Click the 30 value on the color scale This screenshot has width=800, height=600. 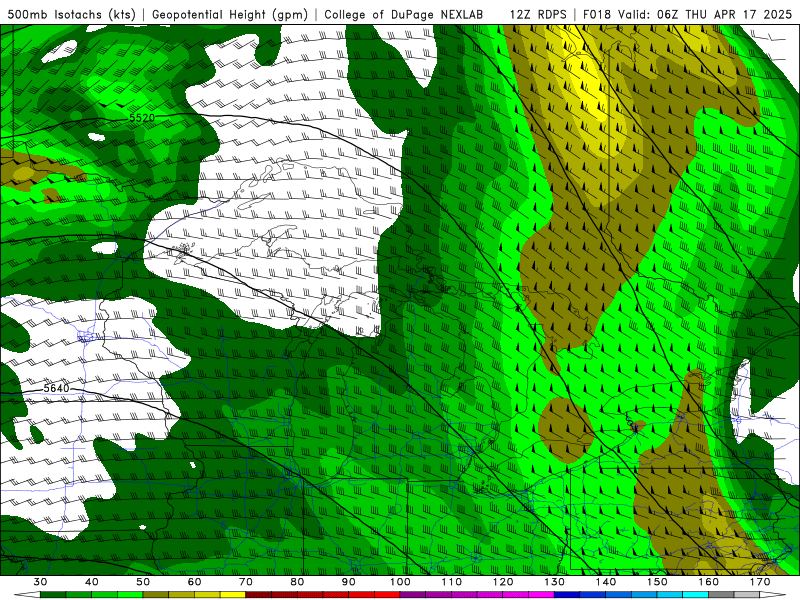(40, 582)
